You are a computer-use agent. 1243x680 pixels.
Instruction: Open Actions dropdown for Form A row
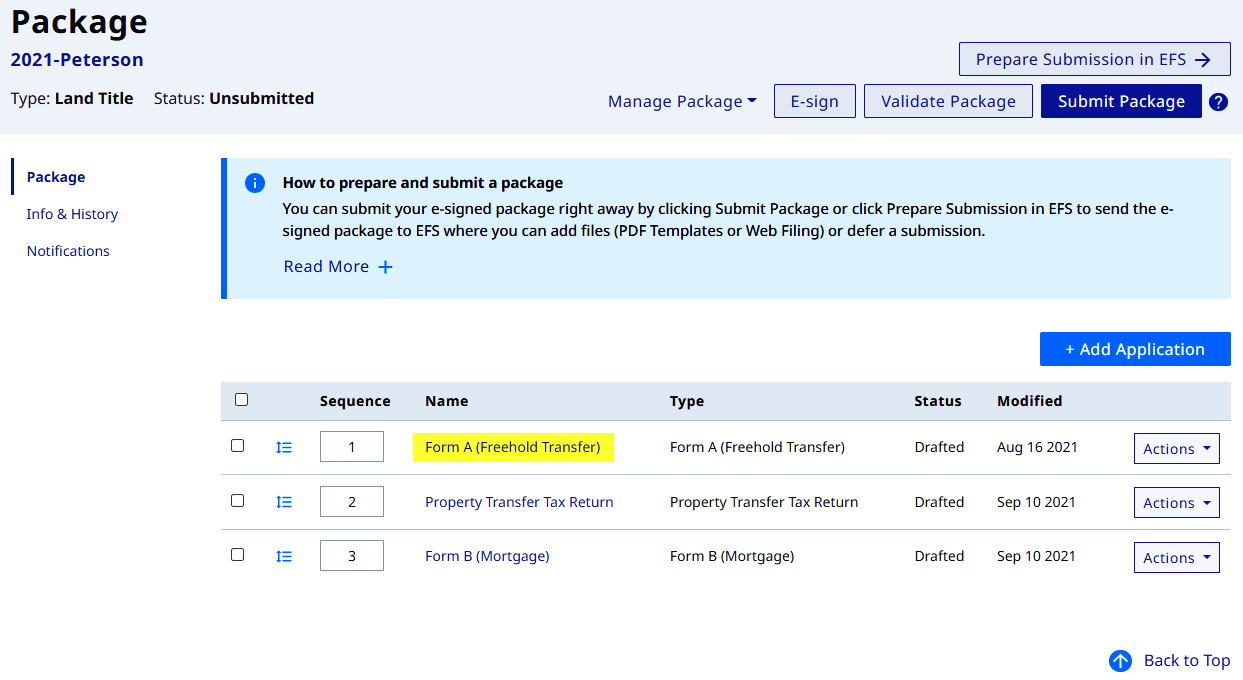coord(1176,449)
